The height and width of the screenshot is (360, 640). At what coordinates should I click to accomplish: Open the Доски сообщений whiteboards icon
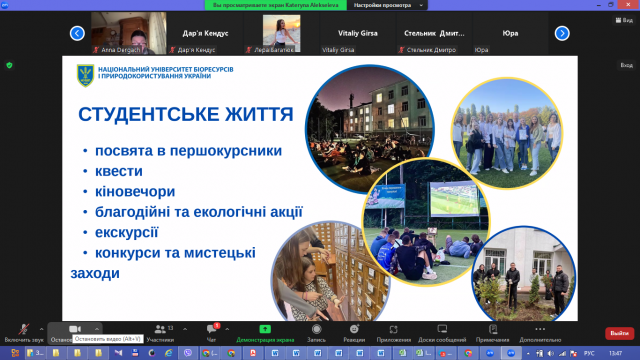pos(442,329)
